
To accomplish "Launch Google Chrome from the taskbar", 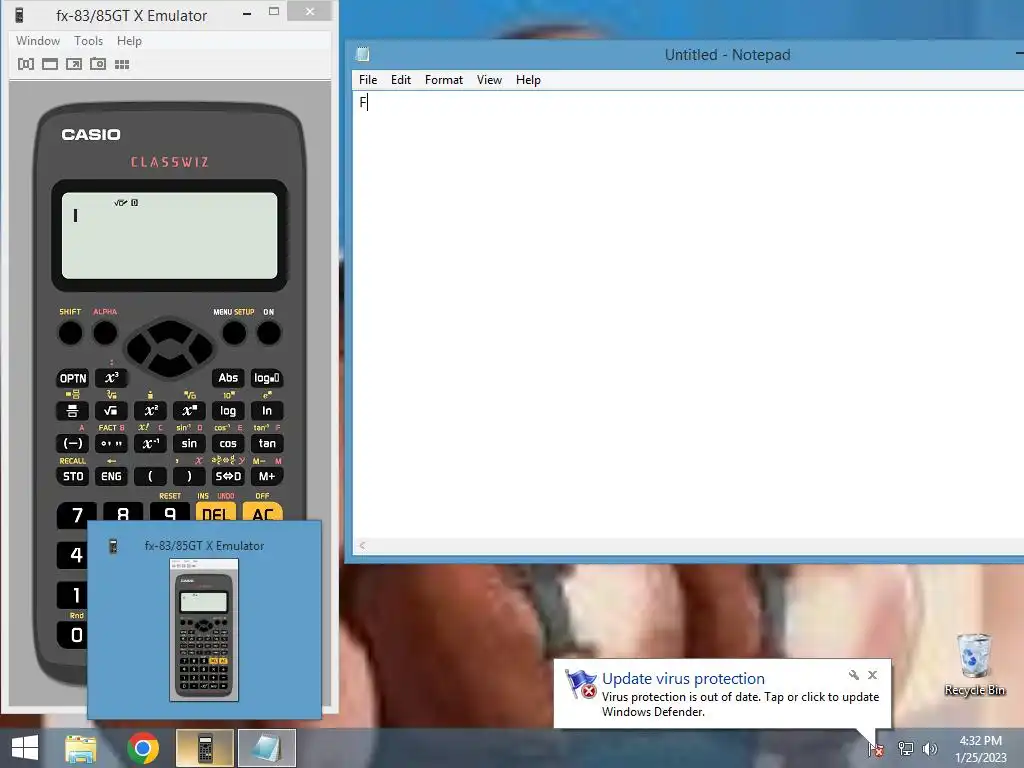I will [143, 748].
